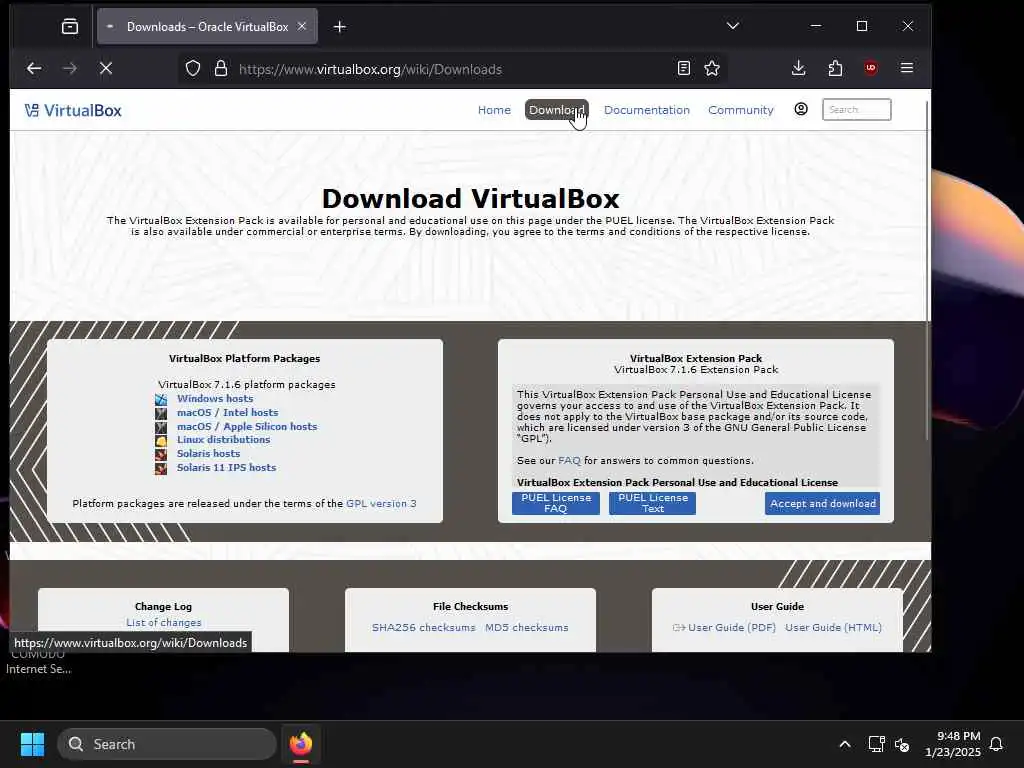Open Firefox View tab-history icon

[70, 27]
